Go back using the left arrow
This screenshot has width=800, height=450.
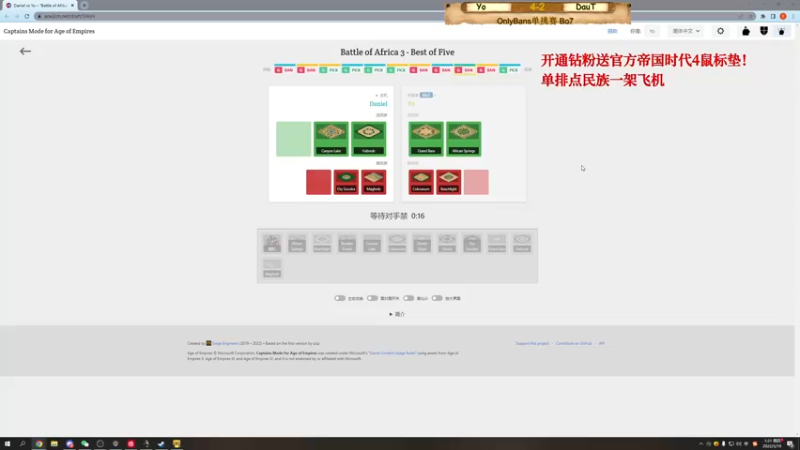coord(25,51)
